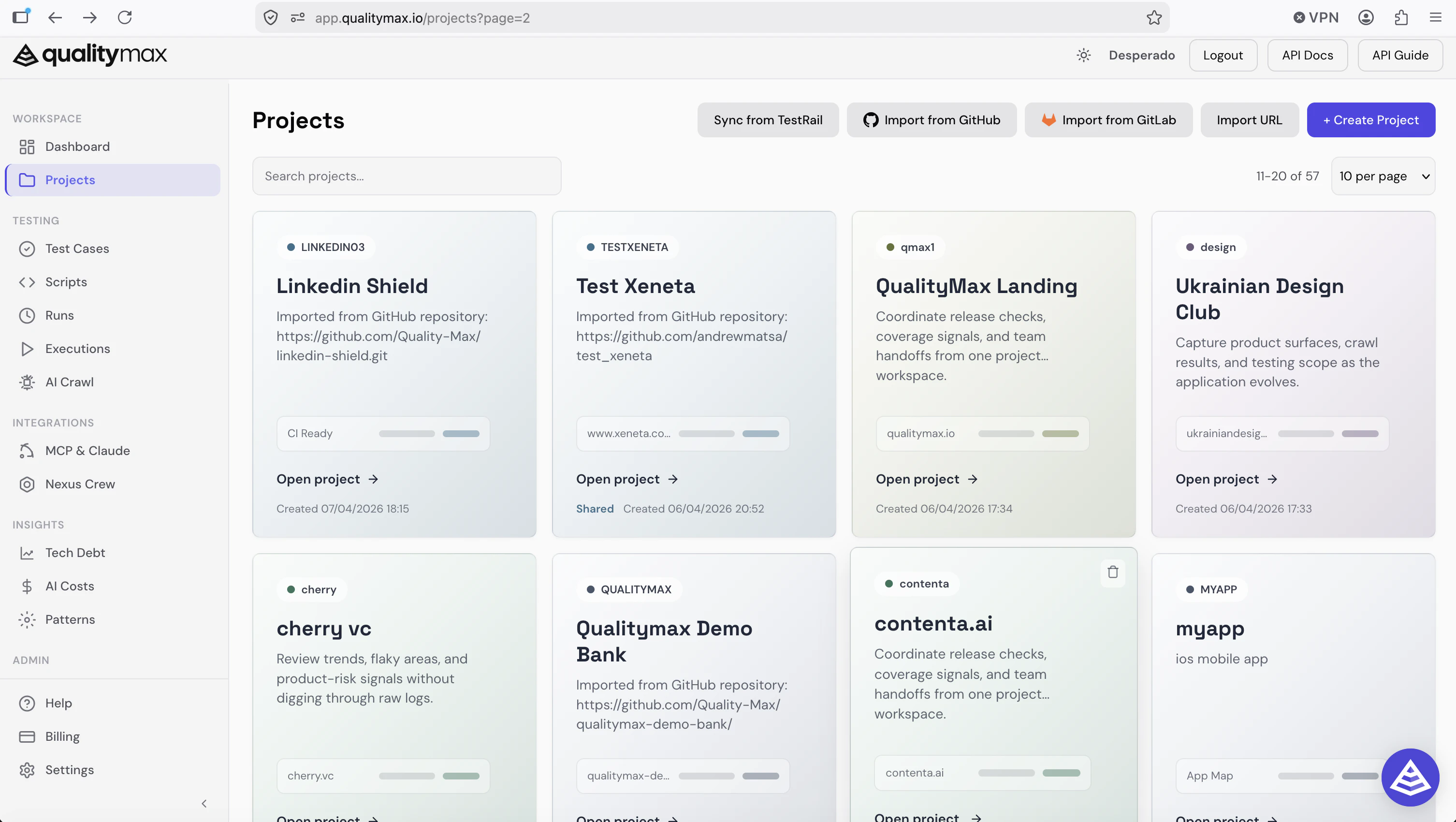Click the Search projects field

[x=407, y=176]
